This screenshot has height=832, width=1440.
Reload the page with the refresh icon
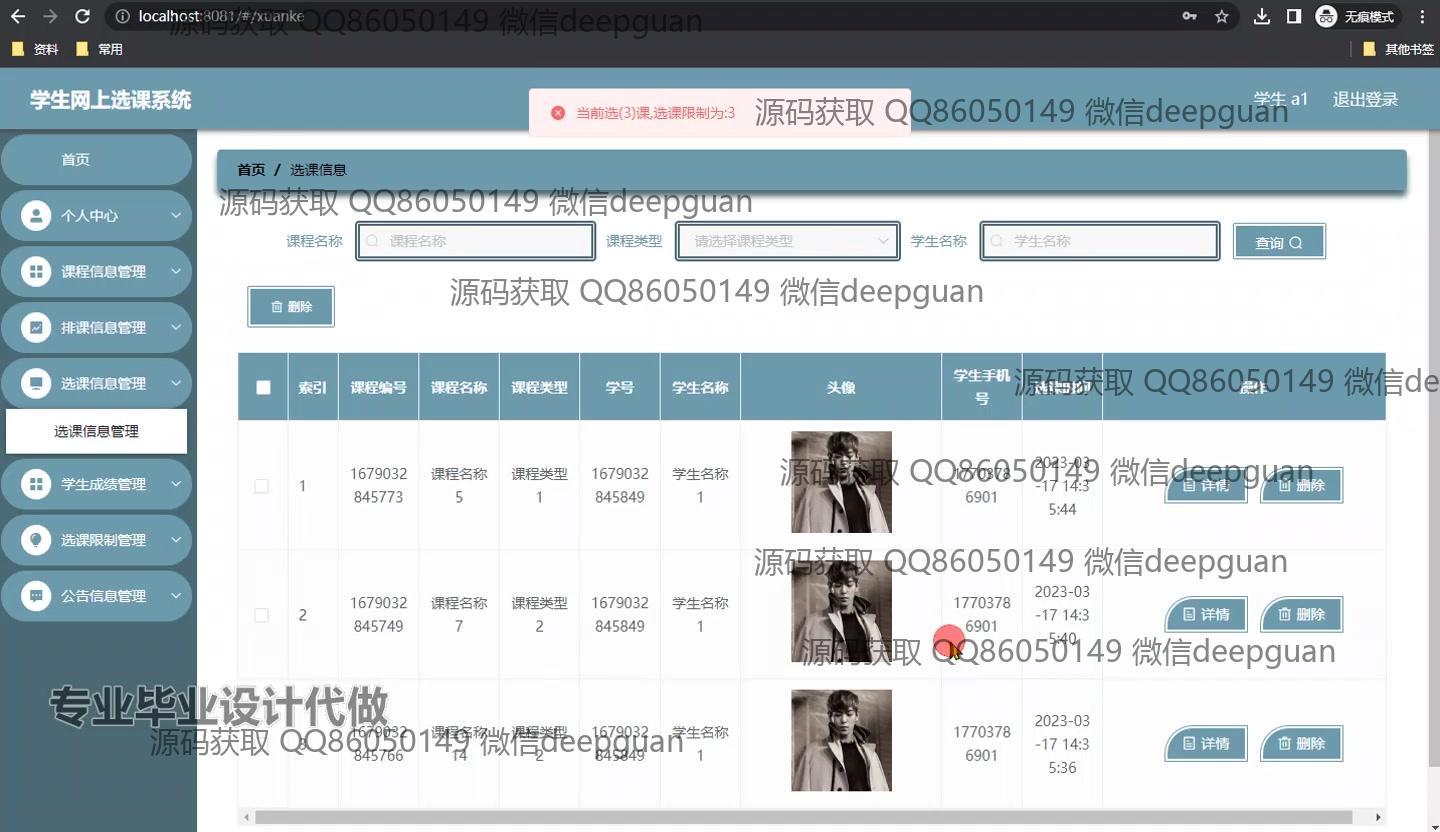click(83, 16)
